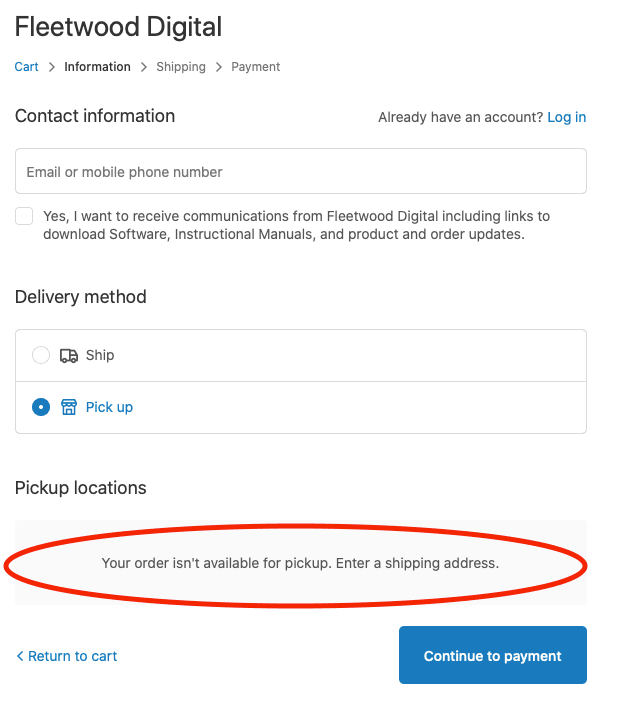Click the chevron between Cart and Information
The height and width of the screenshot is (708, 625).
52,67
